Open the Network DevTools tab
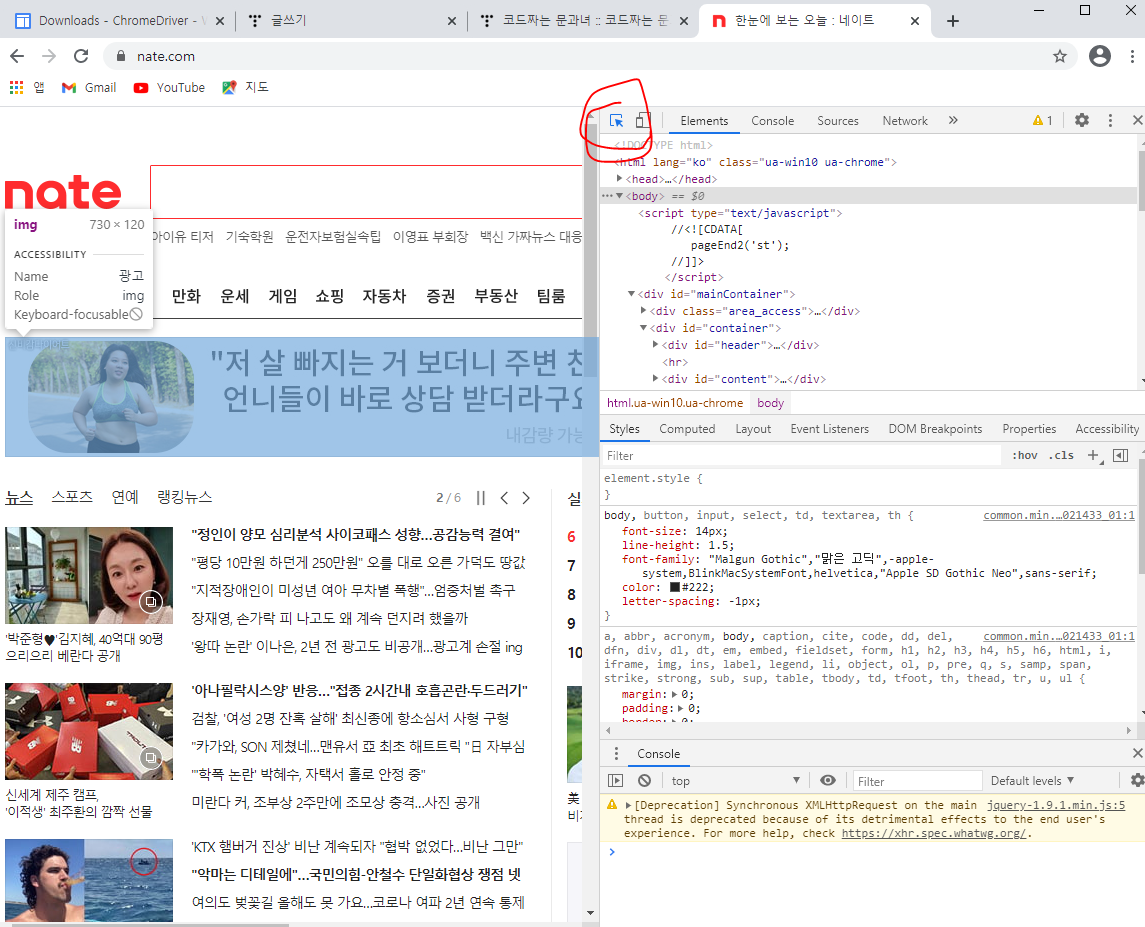 (x=905, y=121)
